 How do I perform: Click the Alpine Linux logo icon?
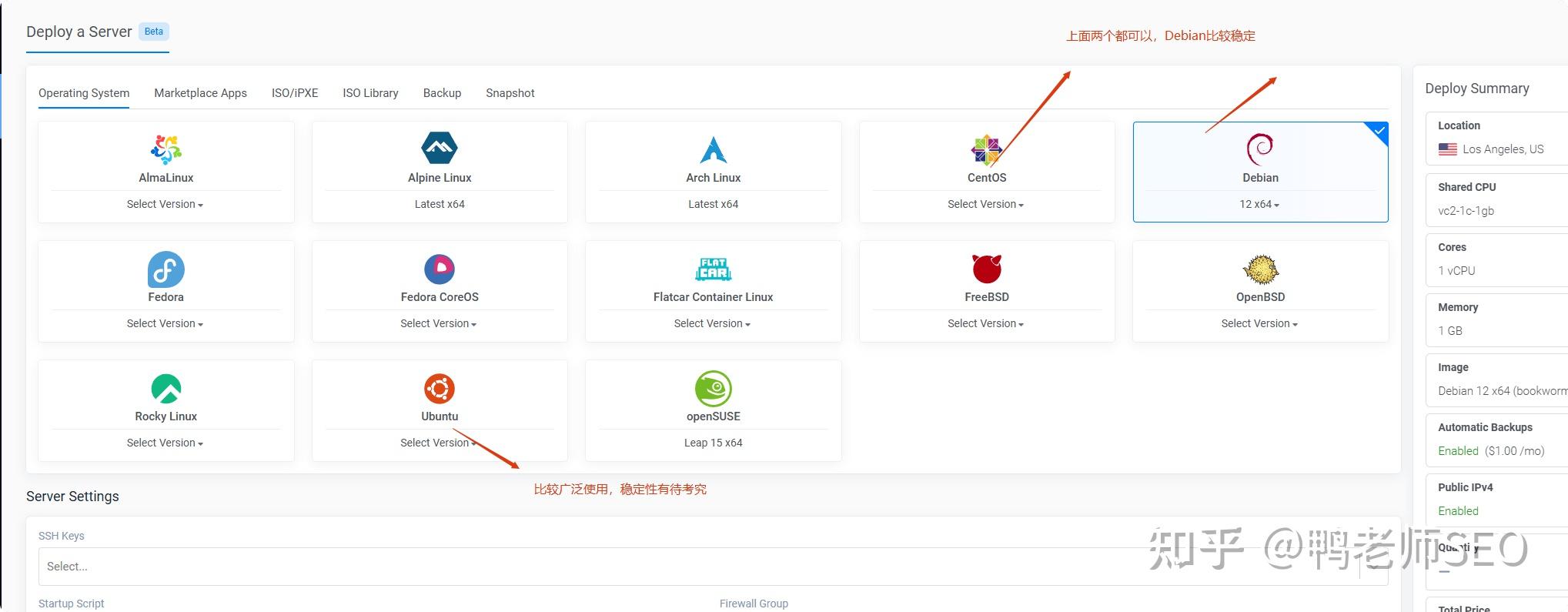tap(440, 148)
